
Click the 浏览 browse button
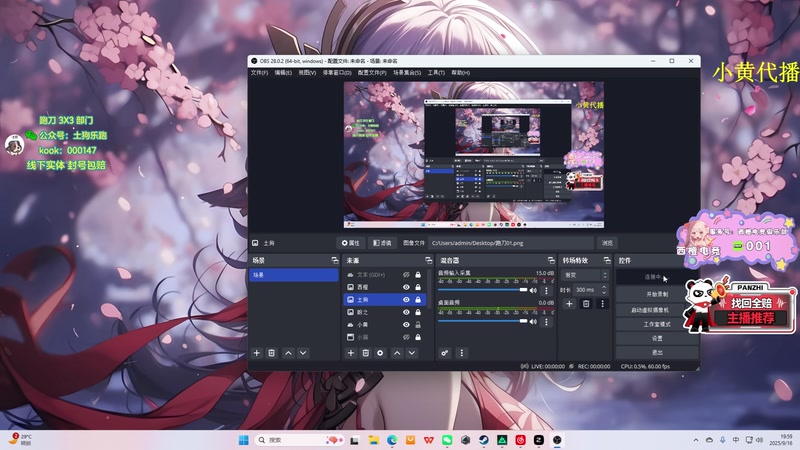click(607, 243)
